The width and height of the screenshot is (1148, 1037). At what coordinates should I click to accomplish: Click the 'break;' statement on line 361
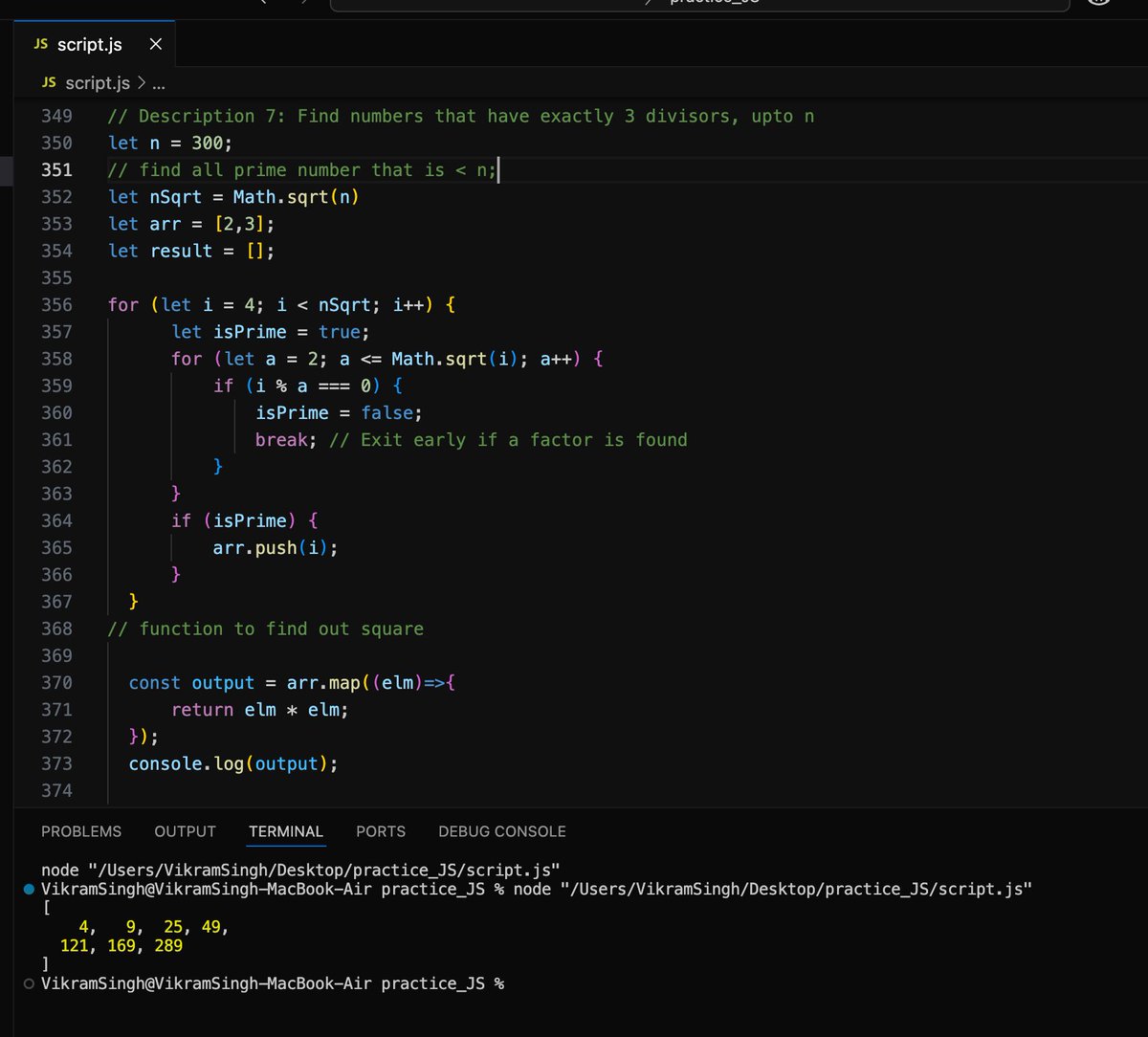[x=286, y=440]
